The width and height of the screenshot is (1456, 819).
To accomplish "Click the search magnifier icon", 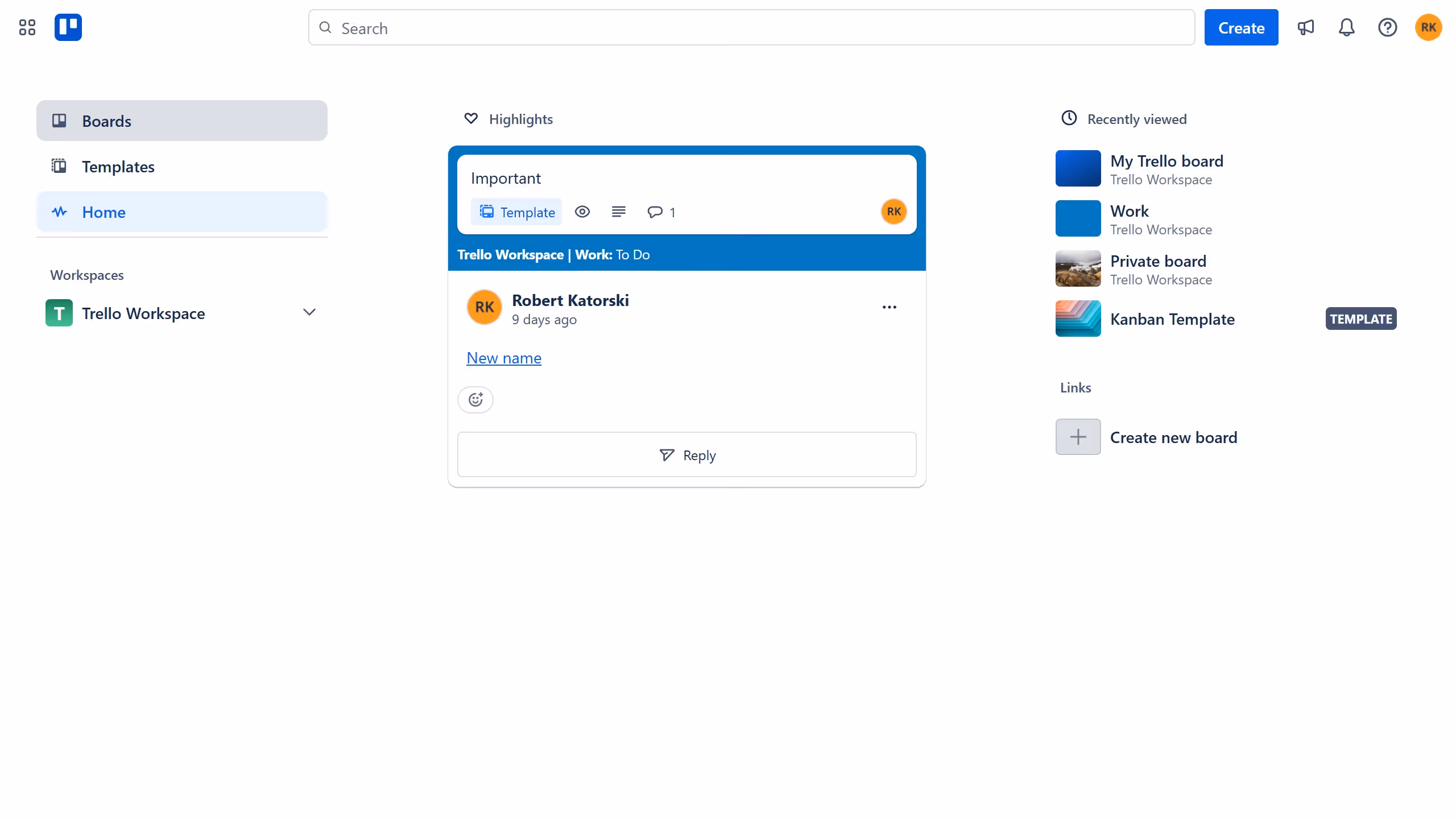I will [325, 27].
